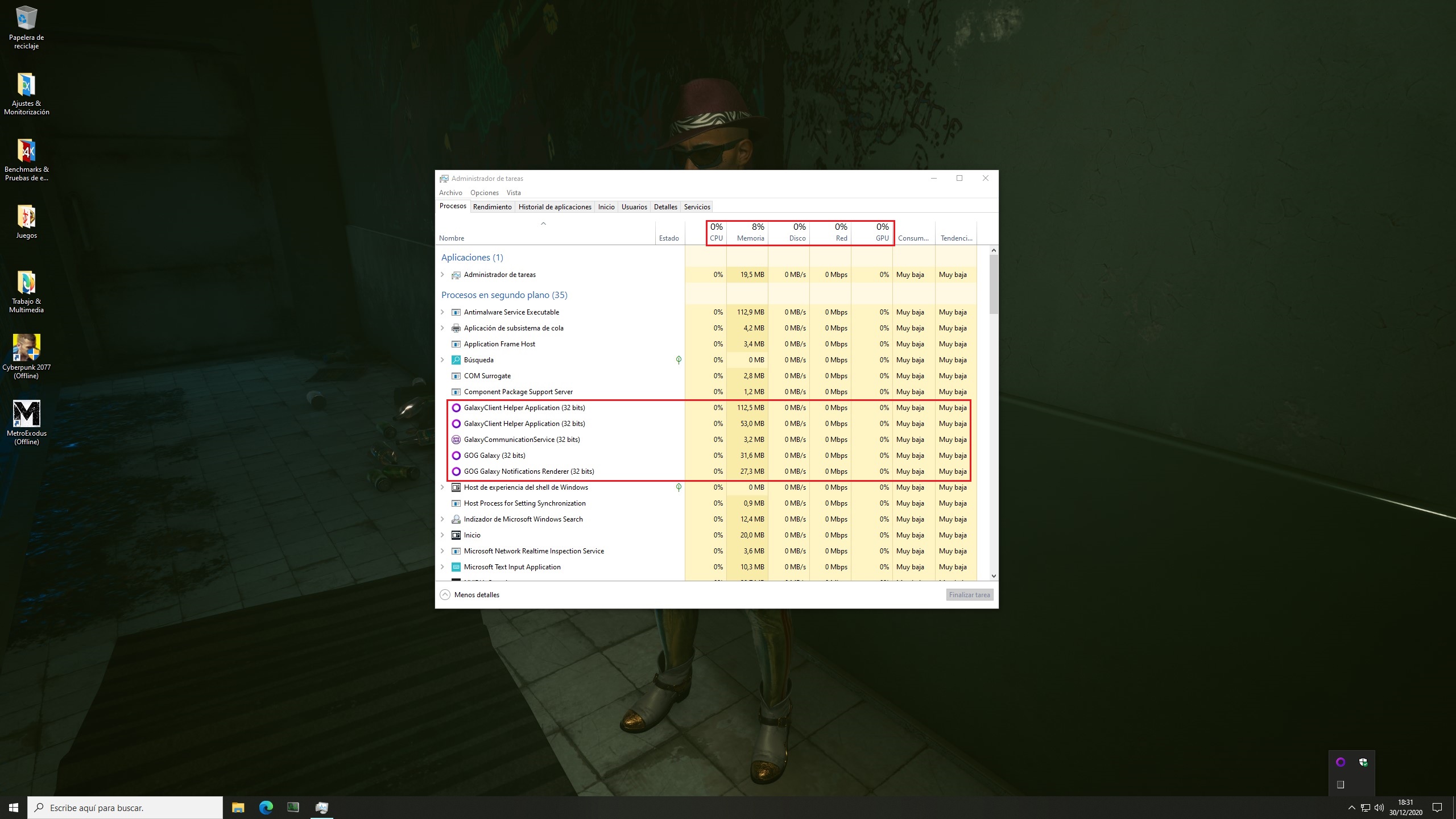Select the Component Package Support Server row
This screenshot has height=819, width=1456.
(x=707, y=392)
